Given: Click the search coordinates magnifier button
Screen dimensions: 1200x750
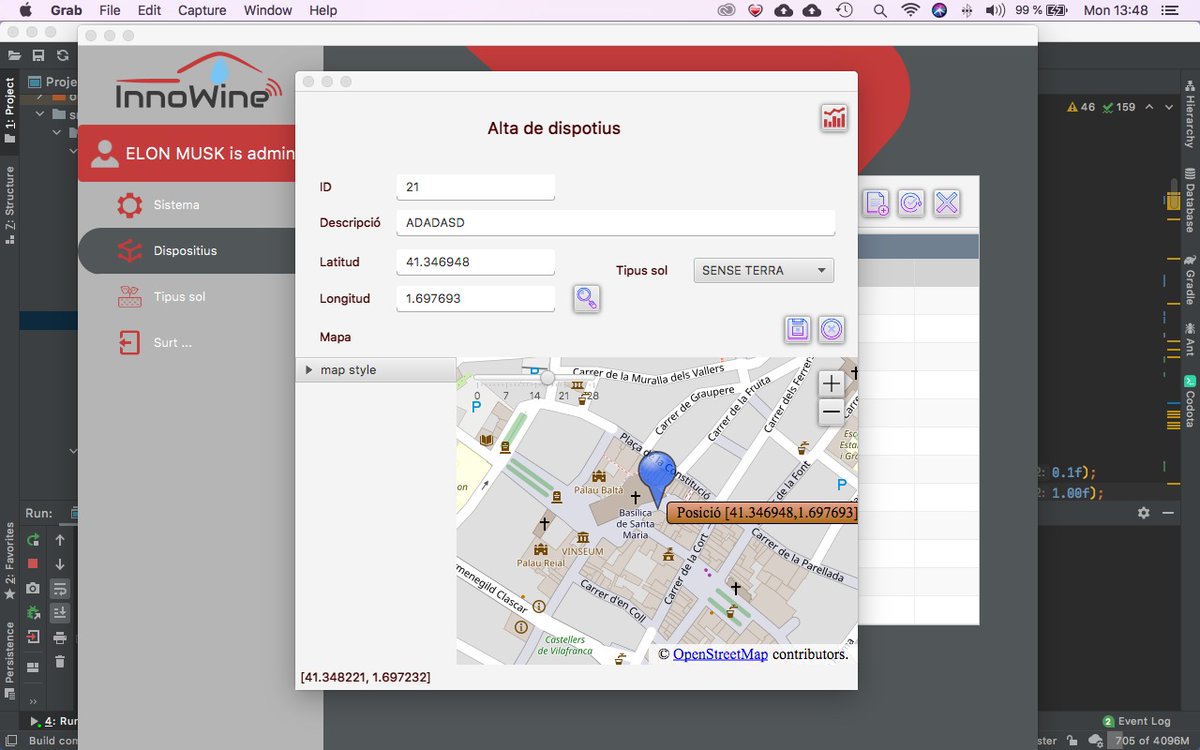Looking at the screenshot, I should (x=587, y=298).
